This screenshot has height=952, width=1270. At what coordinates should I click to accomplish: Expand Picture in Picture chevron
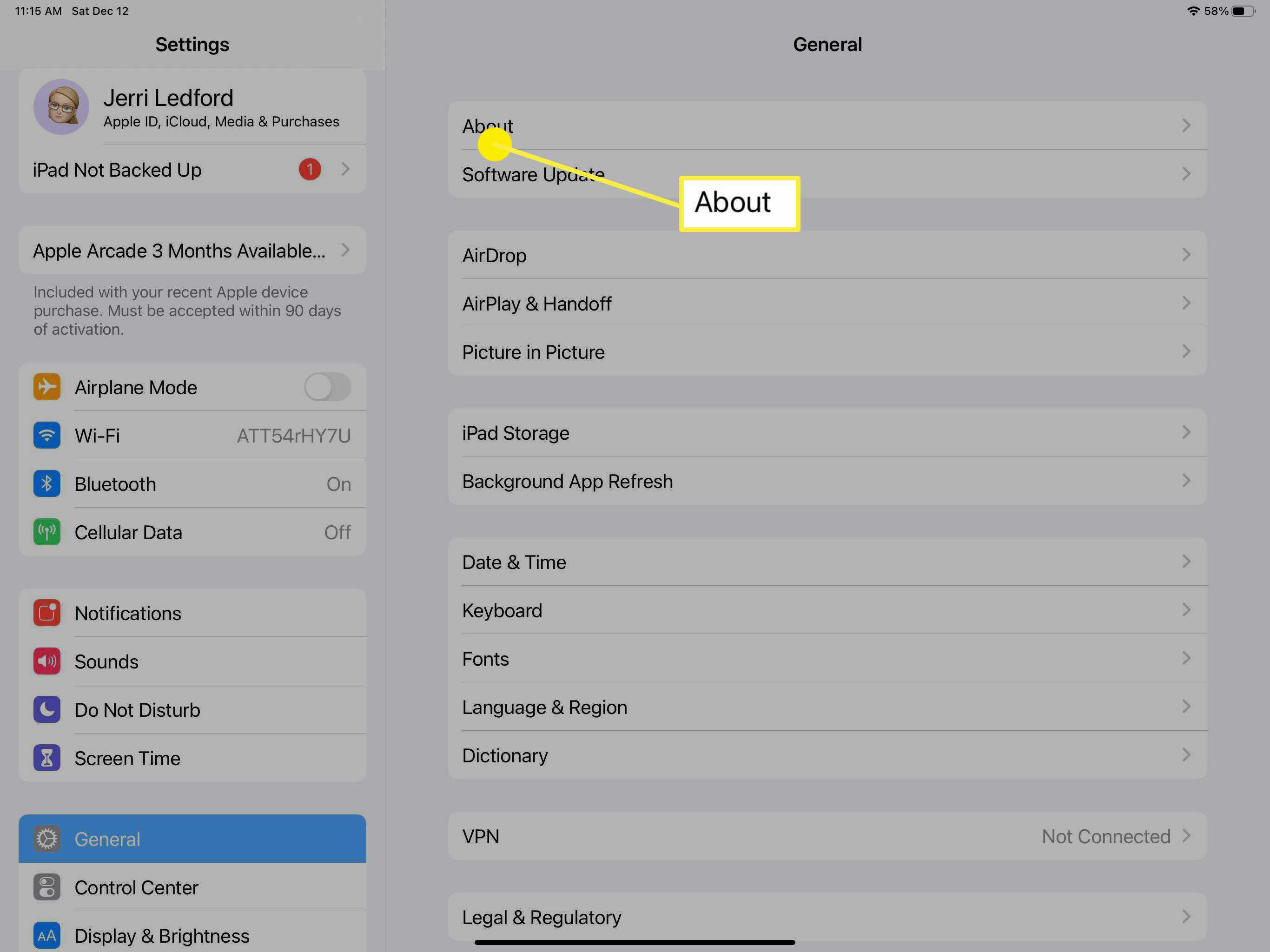coord(1186,351)
